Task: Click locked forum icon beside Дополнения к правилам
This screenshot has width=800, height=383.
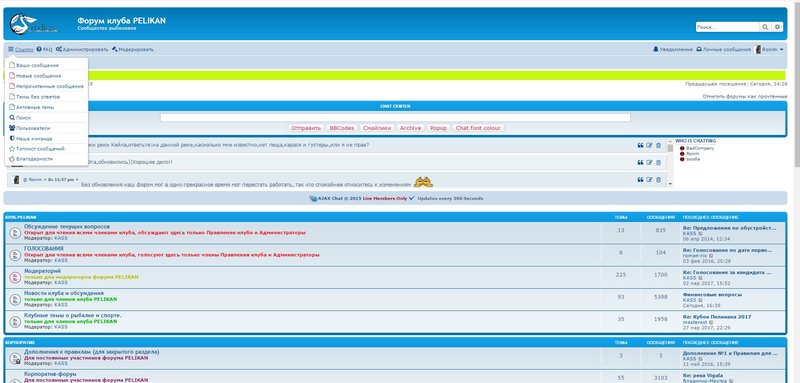Action: point(15,358)
